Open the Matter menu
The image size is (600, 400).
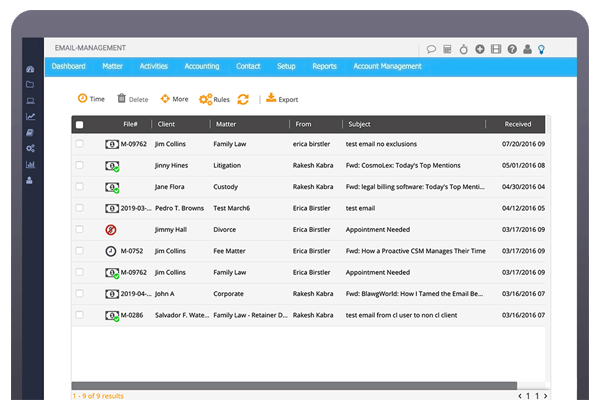click(112, 66)
